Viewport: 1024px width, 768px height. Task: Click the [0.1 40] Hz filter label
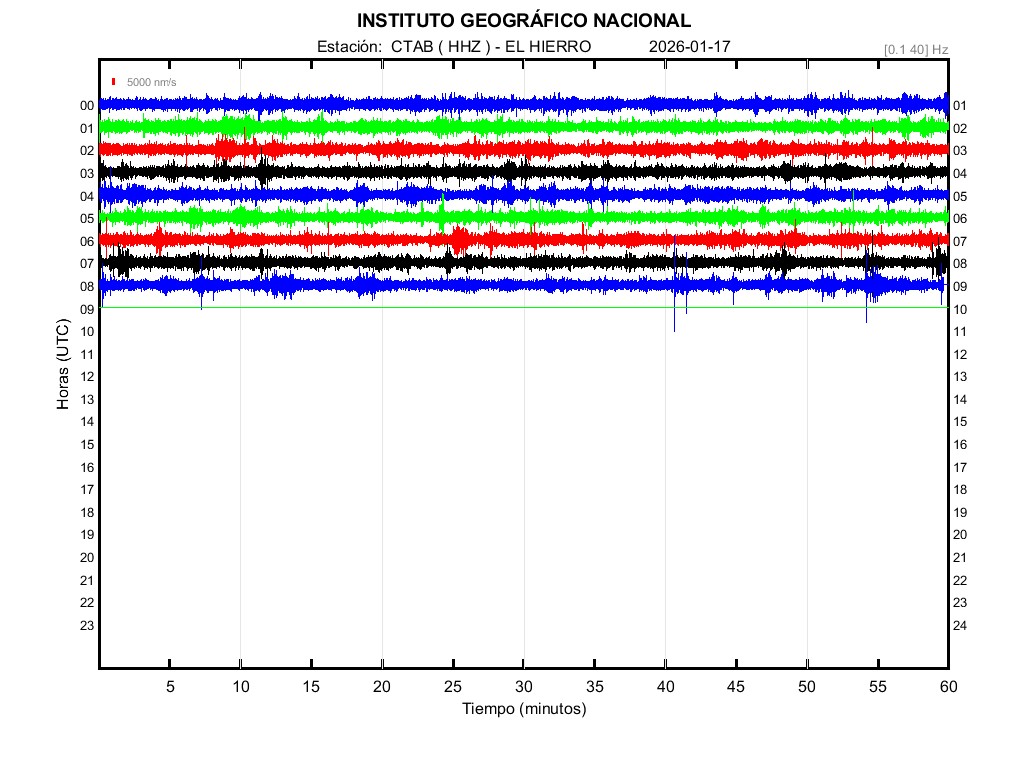(915, 49)
